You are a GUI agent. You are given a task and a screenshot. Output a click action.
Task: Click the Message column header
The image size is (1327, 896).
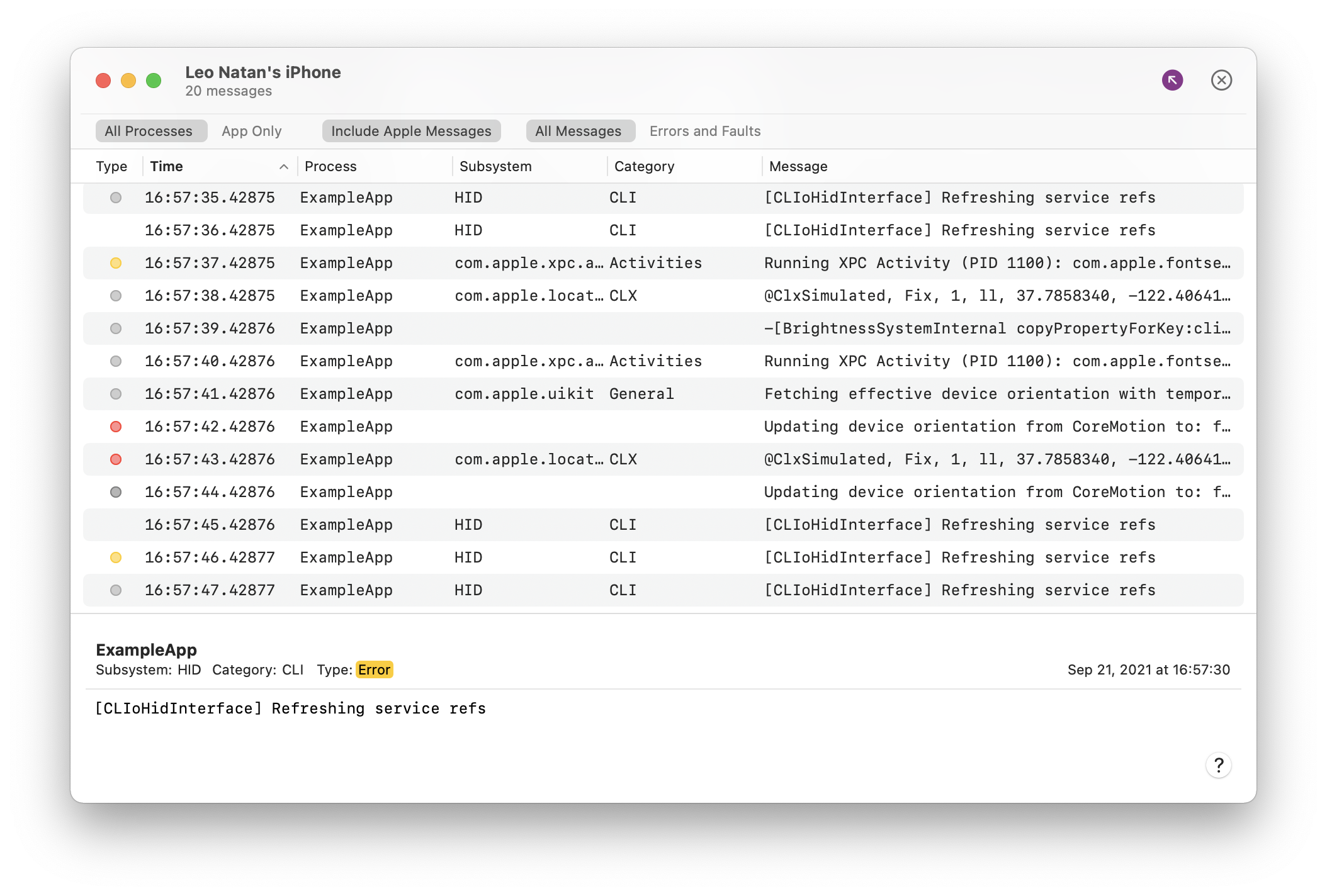[x=798, y=167]
